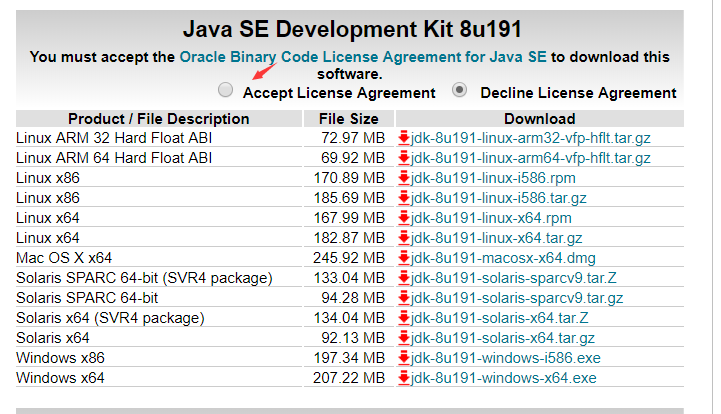Click red download arrow for linux-x64.rpm
The width and height of the screenshot is (721, 414).
tap(404, 218)
